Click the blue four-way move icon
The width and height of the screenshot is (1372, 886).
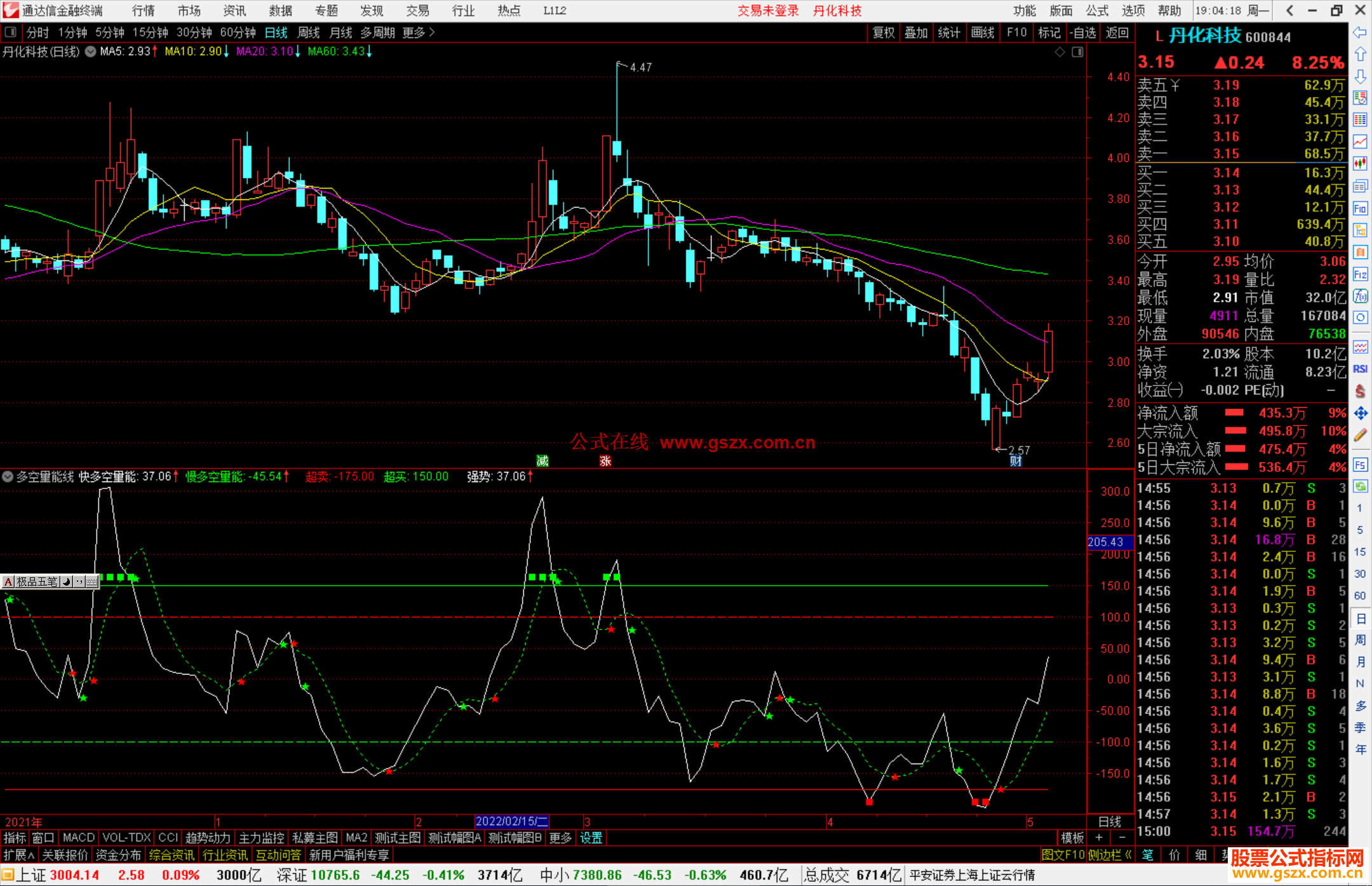pyautogui.click(x=1360, y=413)
